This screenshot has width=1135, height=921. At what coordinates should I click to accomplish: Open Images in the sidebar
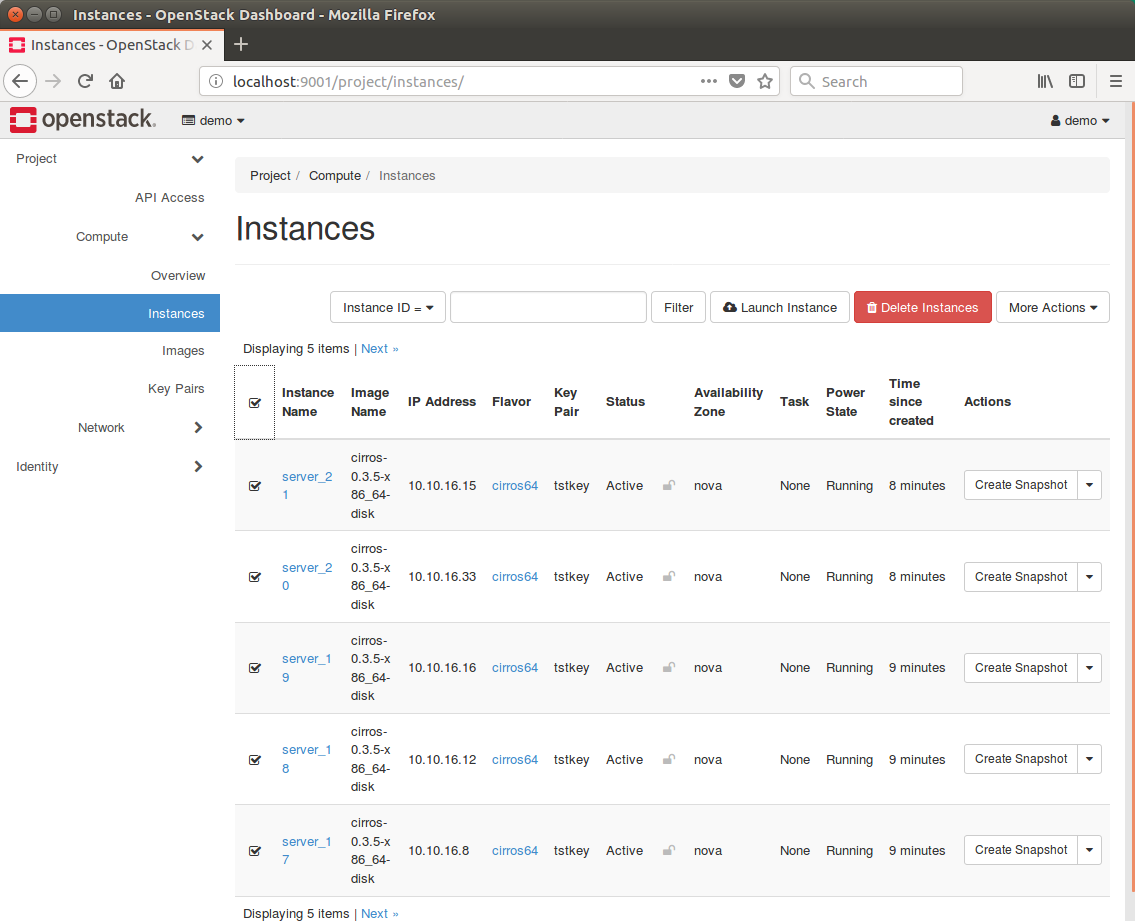pyautogui.click(x=183, y=350)
